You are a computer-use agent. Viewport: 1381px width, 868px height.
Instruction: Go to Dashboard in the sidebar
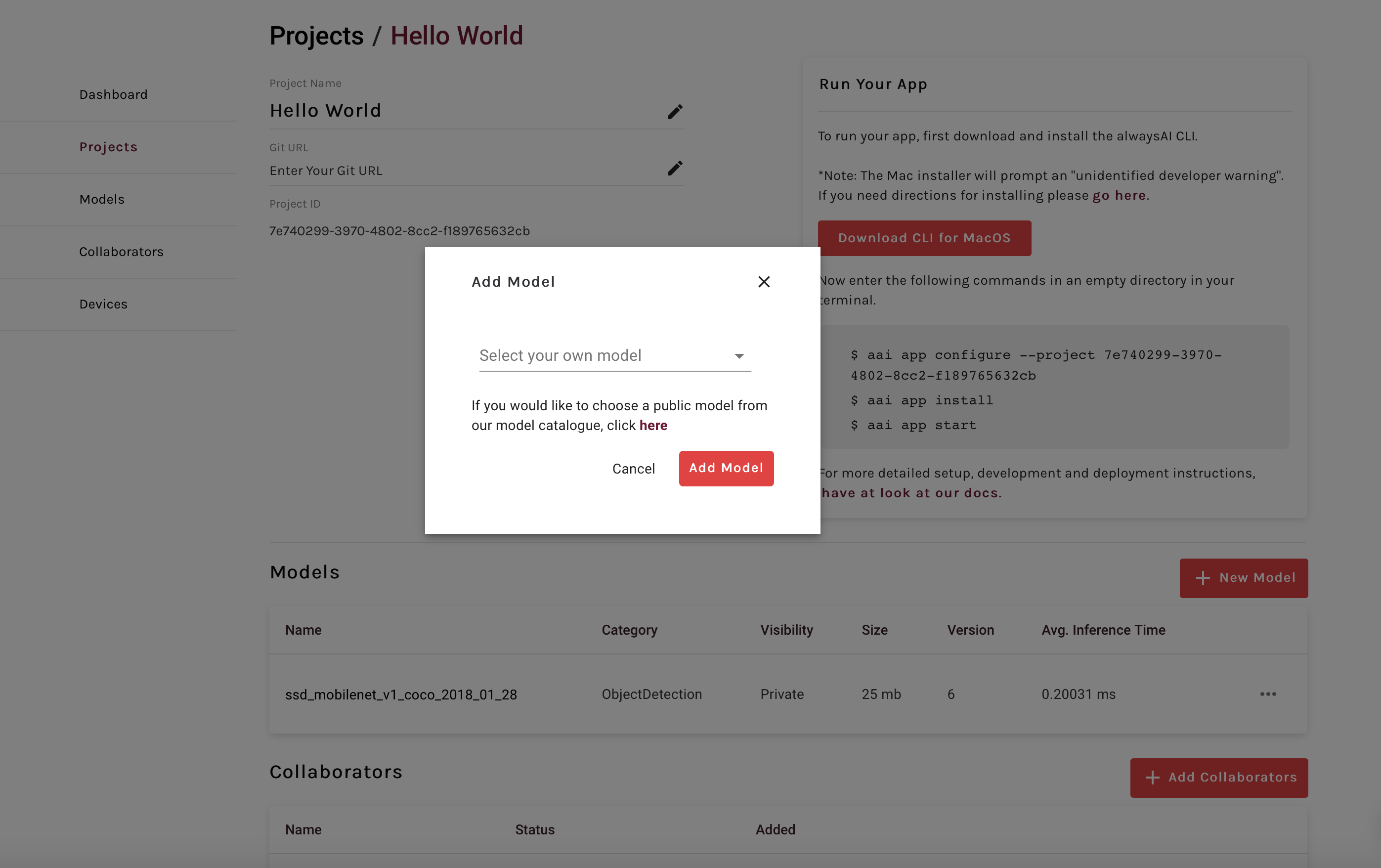point(114,95)
